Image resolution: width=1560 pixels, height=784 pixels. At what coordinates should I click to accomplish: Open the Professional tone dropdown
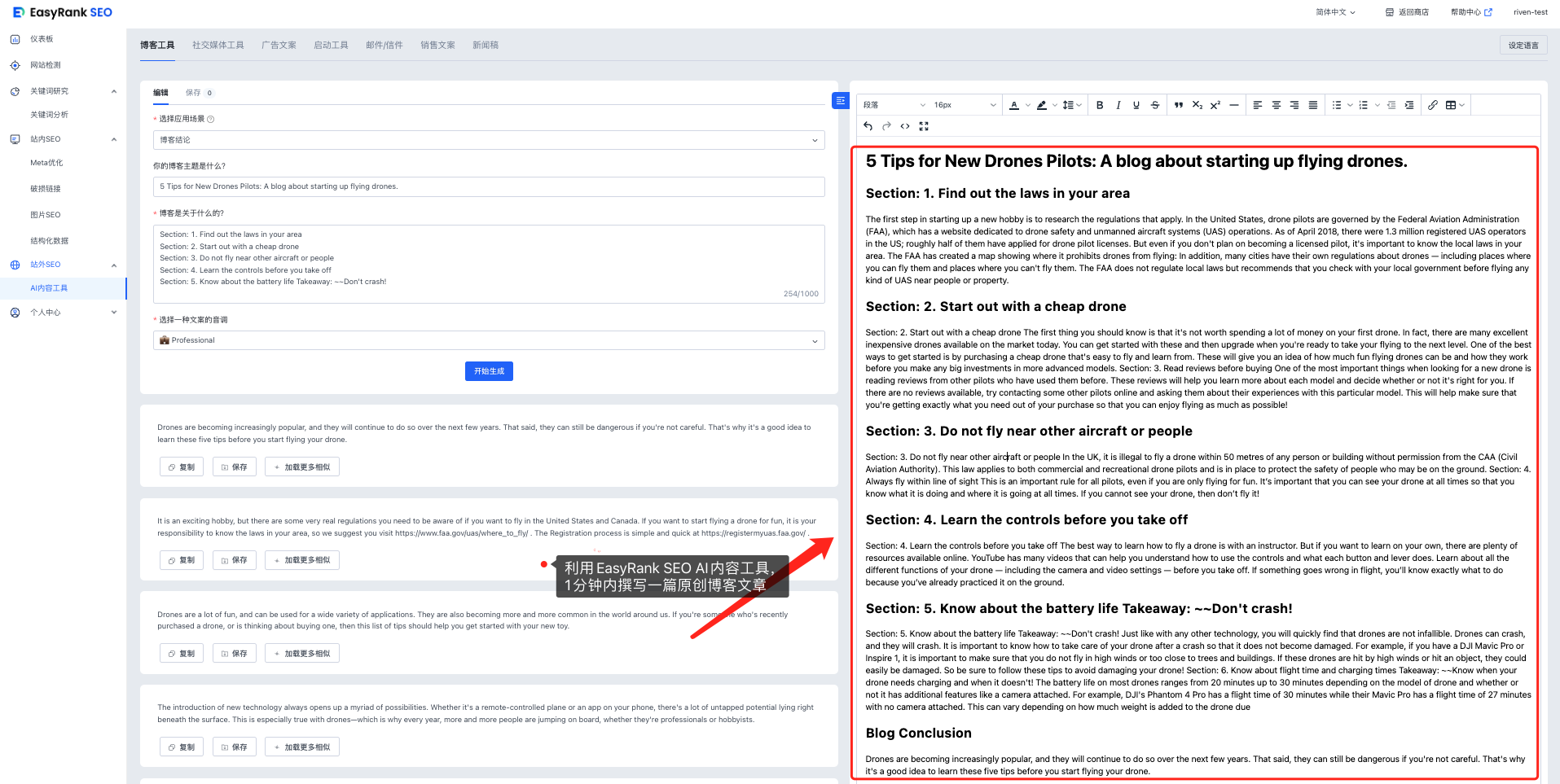[x=489, y=340]
